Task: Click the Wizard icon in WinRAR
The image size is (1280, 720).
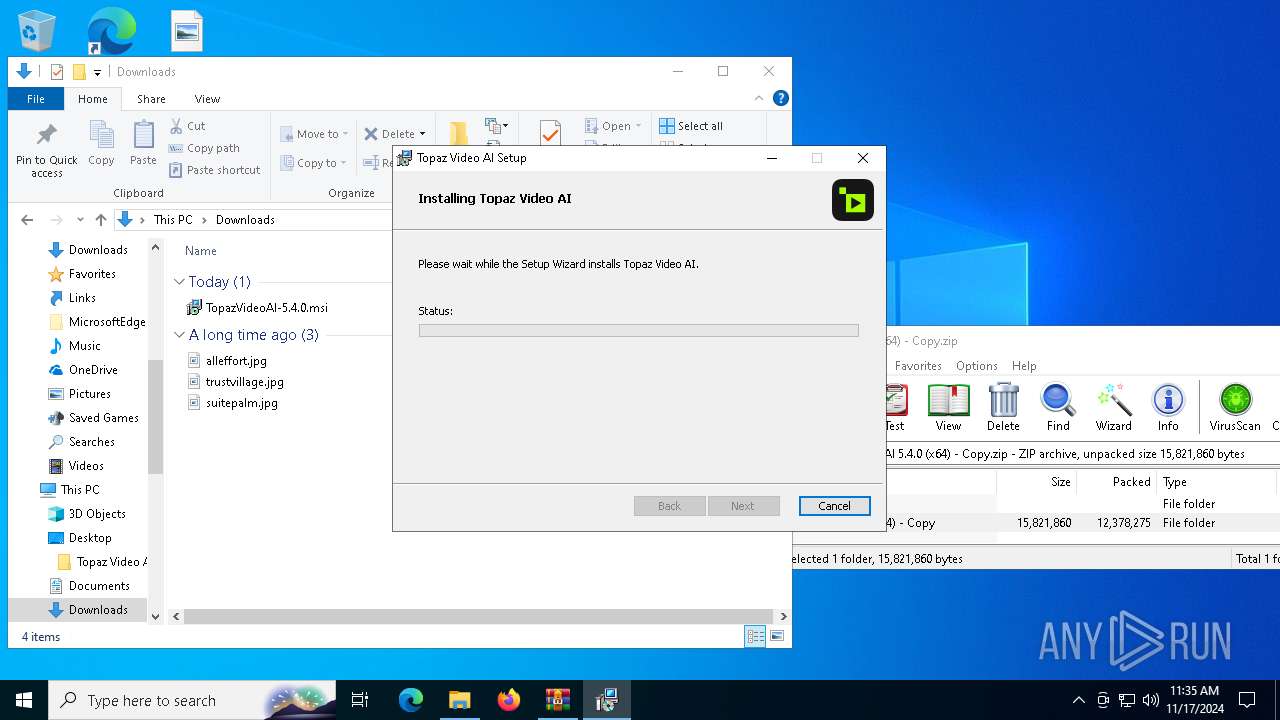Action: [1113, 408]
